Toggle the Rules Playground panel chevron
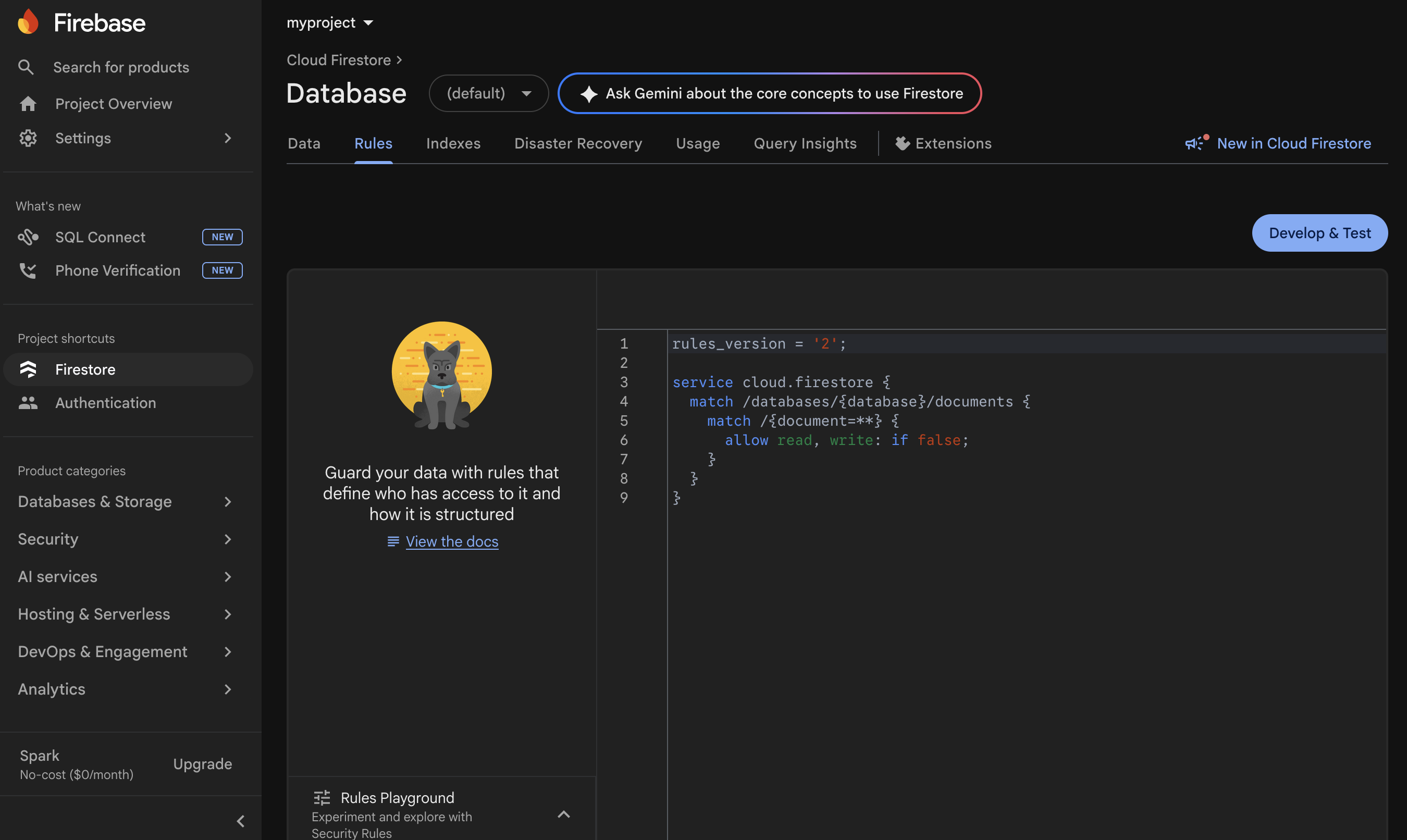Screen dimensions: 1407x840 pyautogui.click(x=564, y=814)
